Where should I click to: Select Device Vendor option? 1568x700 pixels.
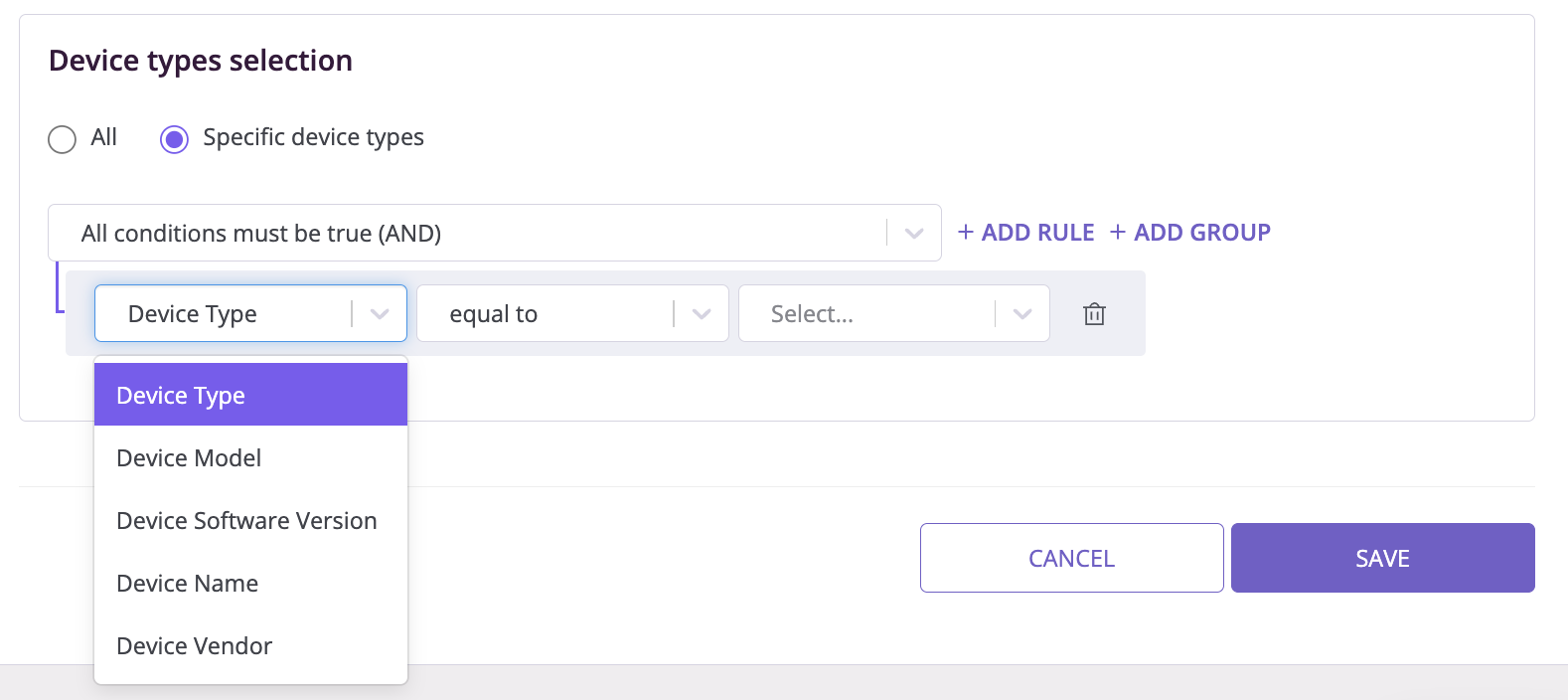coord(250,645)
